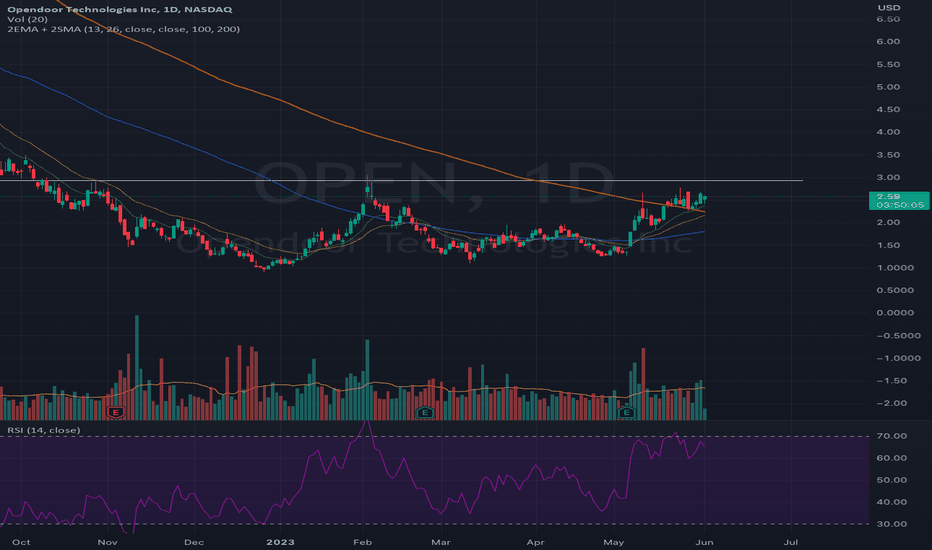Screen dimensions: 932x550
Task: Click the 5.00 price axis label
Action: point(888,87)
